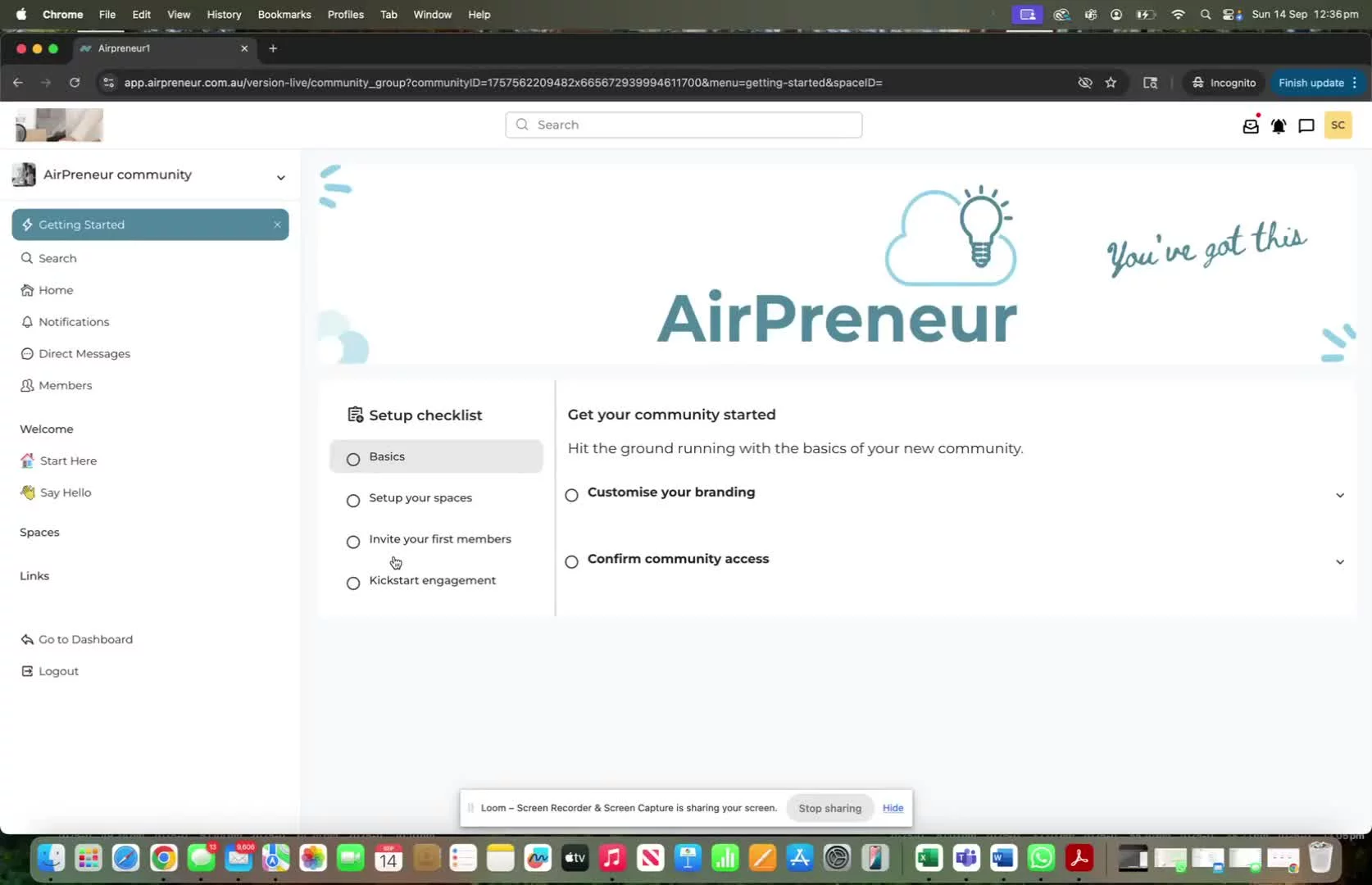Open Apple TV from the Dock
1372x885 pixels.
[575, 858]
